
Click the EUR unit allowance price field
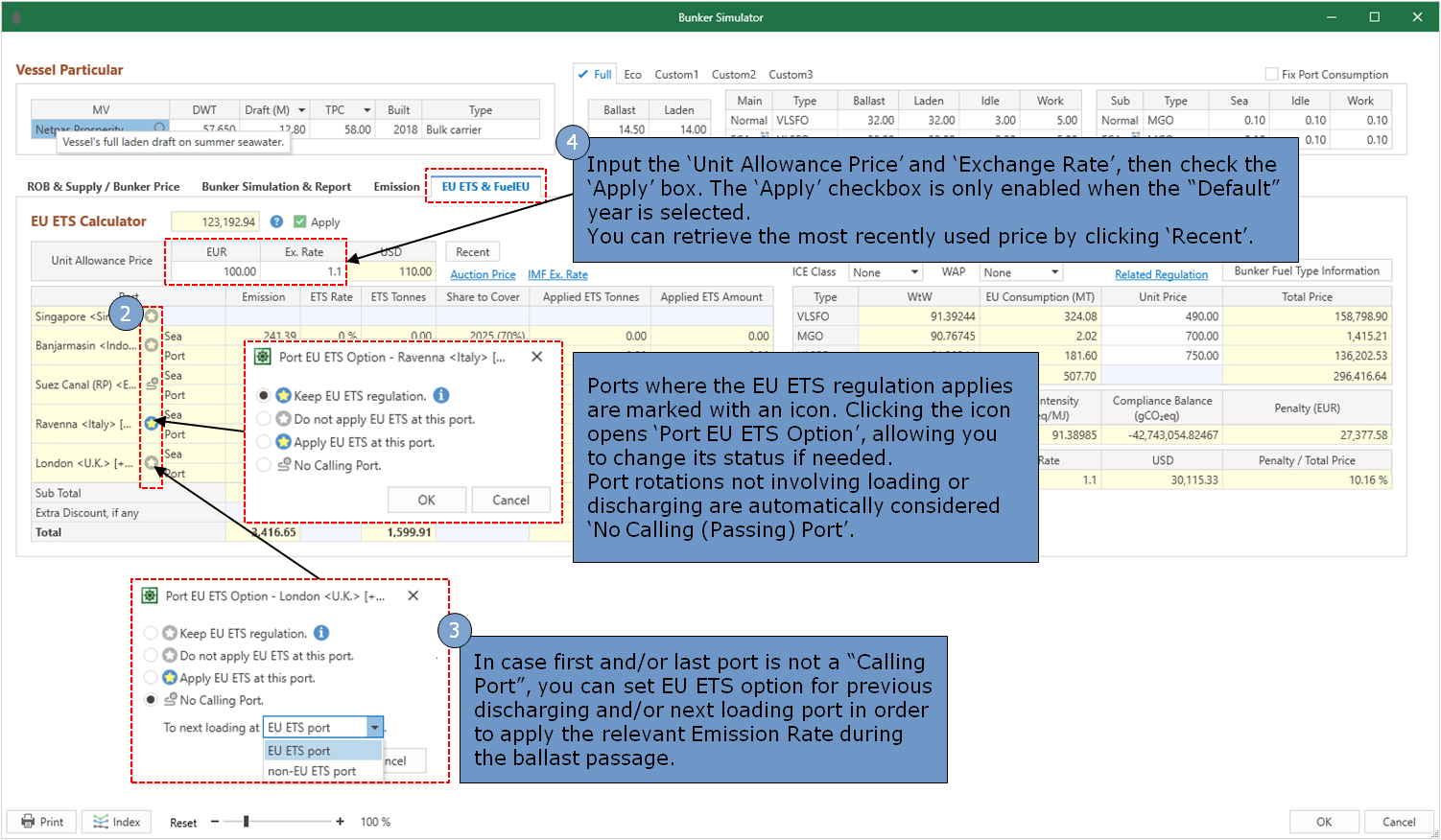216,271
